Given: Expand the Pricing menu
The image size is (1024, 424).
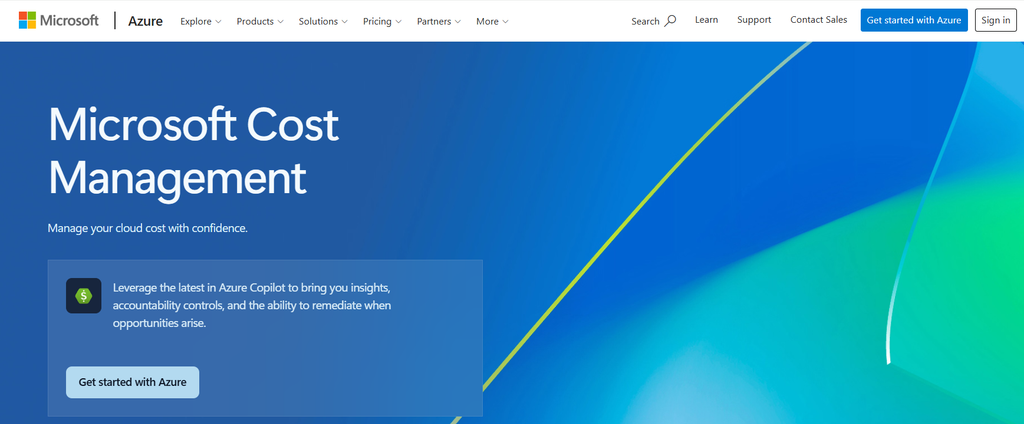Looking at the screenshot, I should (383, 21).
